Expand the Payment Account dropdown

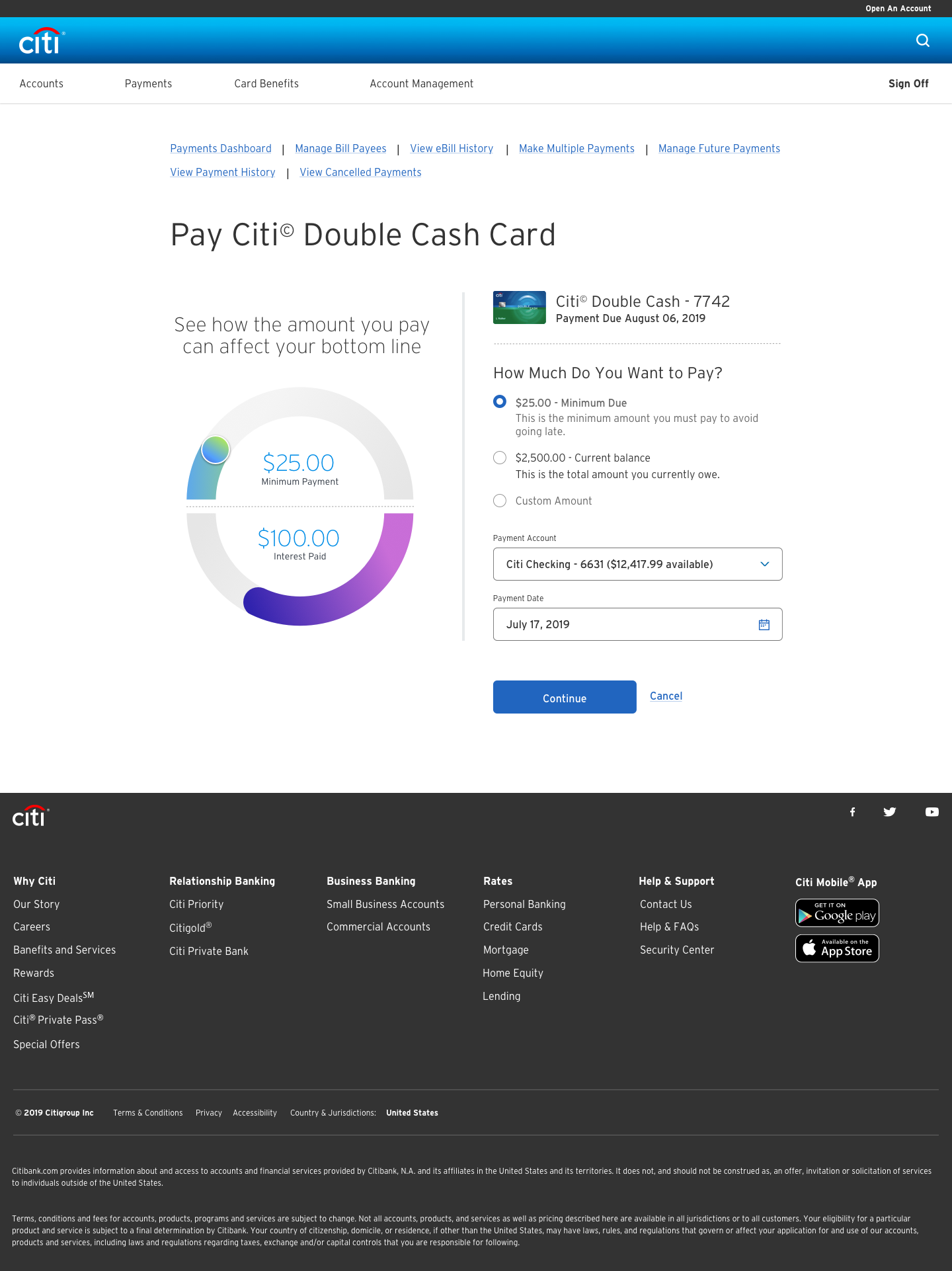[x=637, y=564]
